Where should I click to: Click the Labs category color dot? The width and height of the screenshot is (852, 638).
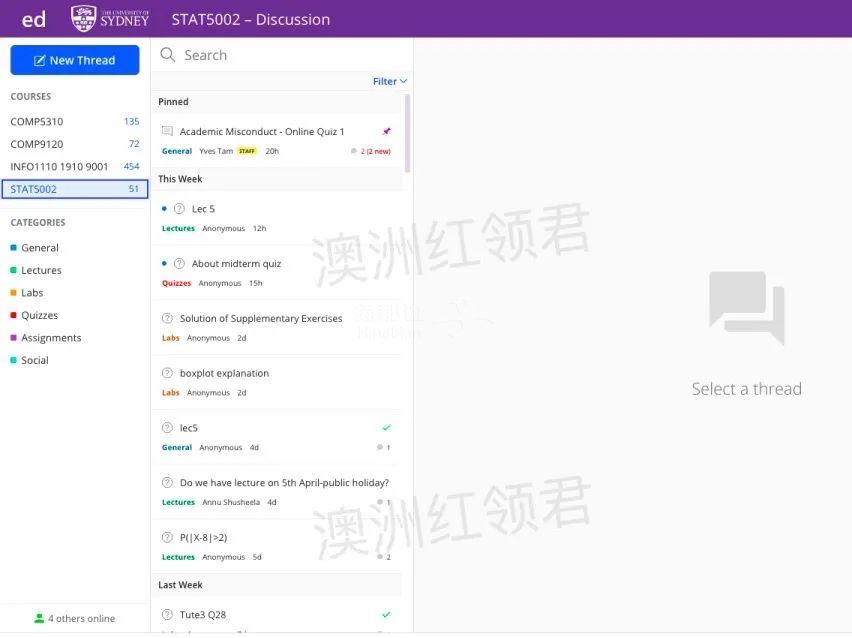point(13,293)
